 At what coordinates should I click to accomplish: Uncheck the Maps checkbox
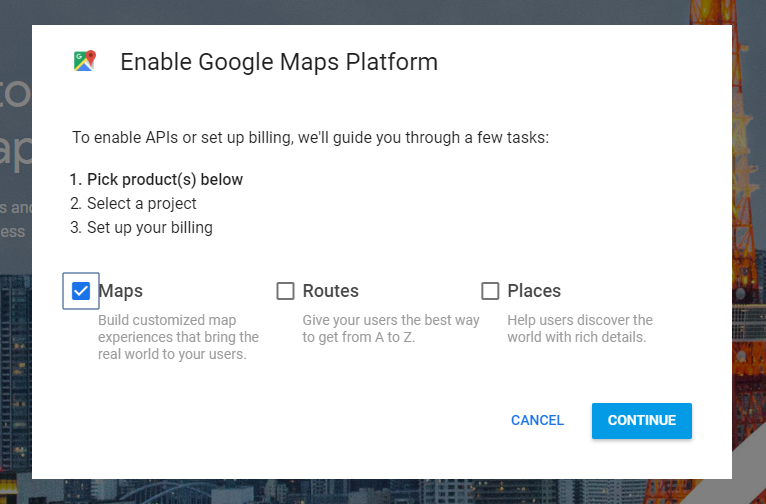[x=81, y=291]
